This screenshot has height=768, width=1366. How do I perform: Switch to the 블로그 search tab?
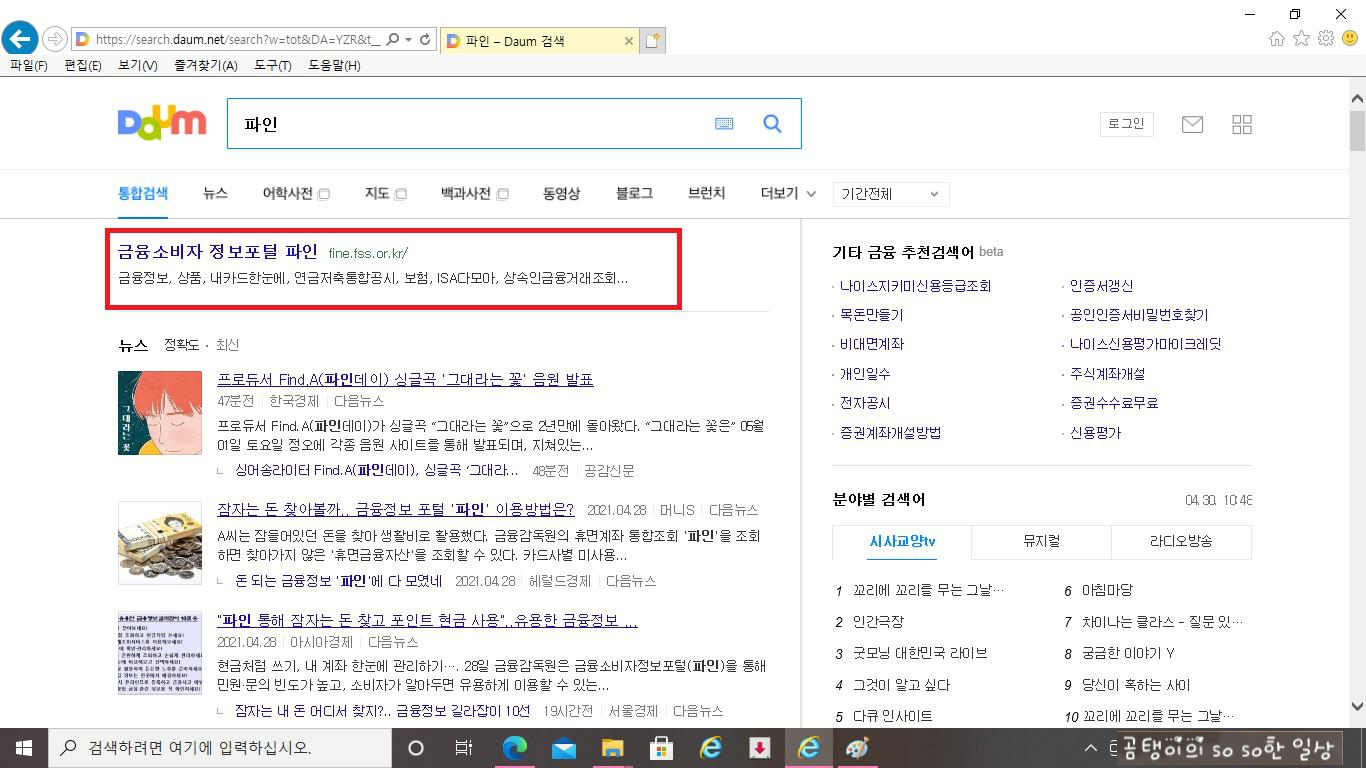(634, 193)
